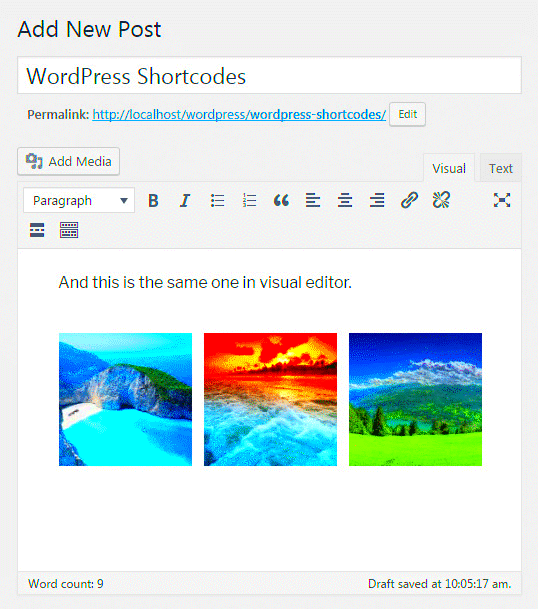538x609 pixels.
Task: Apply italic formatting
Action: click(x=185, y=200)
